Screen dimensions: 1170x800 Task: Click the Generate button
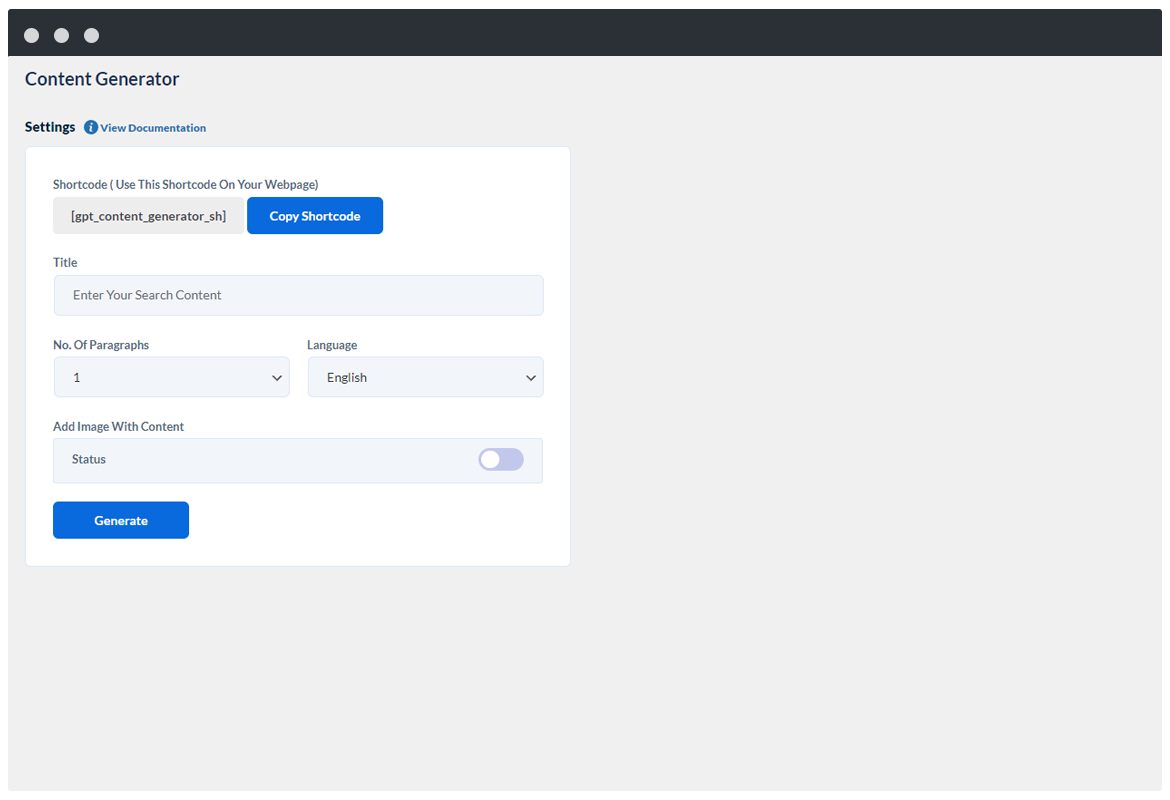point(121,521)
